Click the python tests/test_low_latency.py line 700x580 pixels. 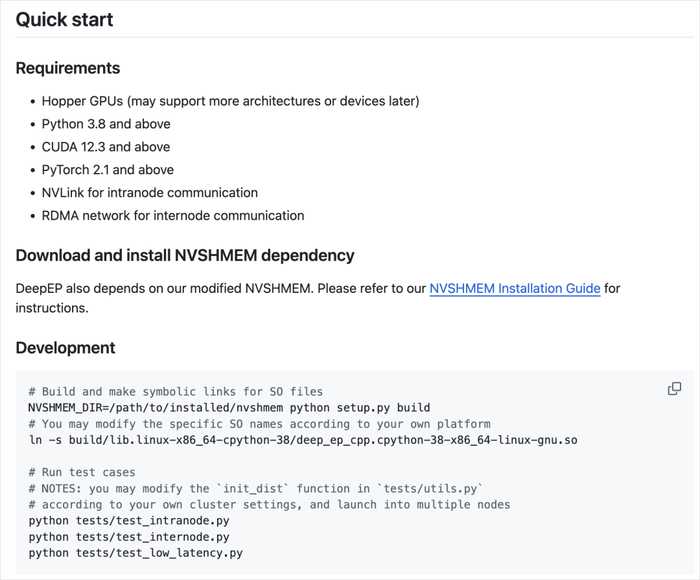coord(135,553)
